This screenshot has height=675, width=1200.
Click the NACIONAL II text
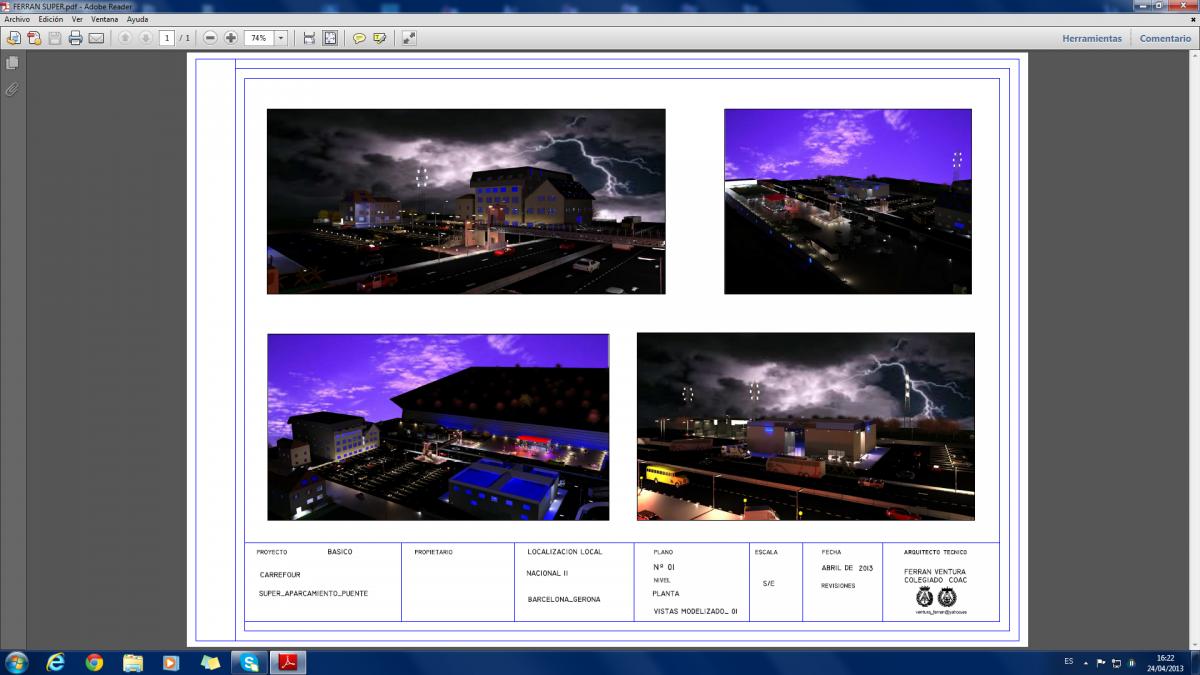pos(547,574)
